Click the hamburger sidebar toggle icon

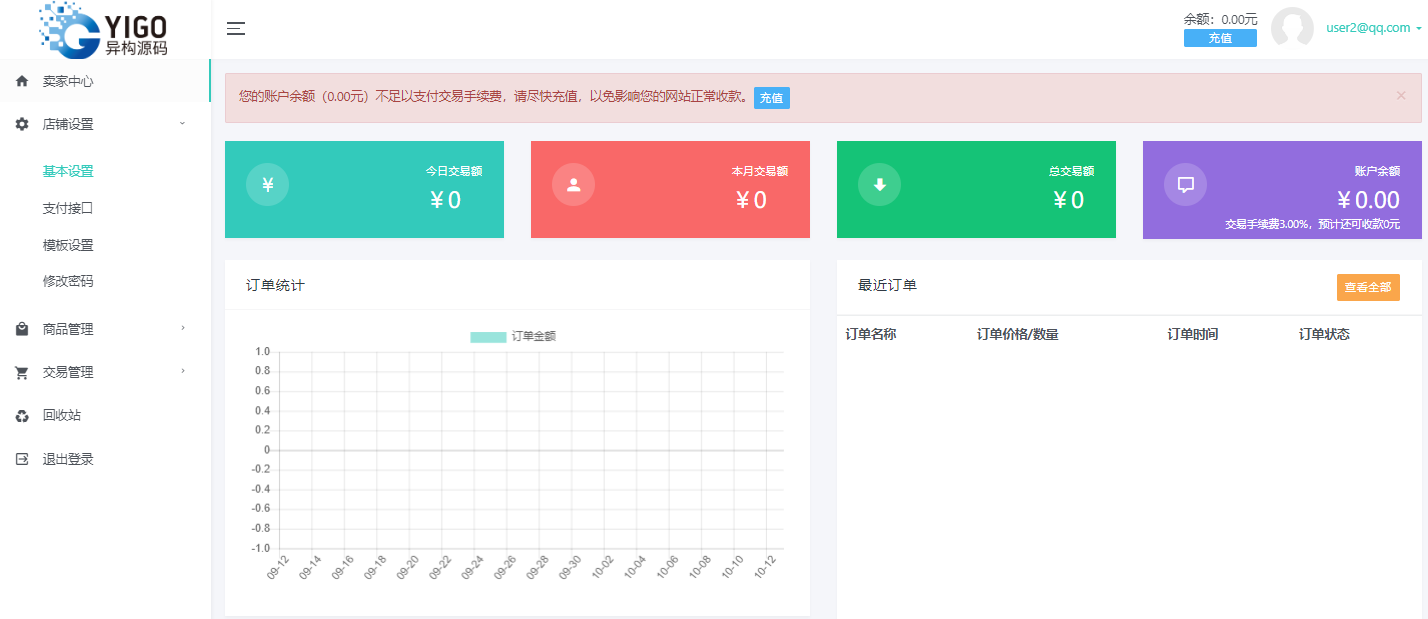pyautogui.click(x=235, y=28)
